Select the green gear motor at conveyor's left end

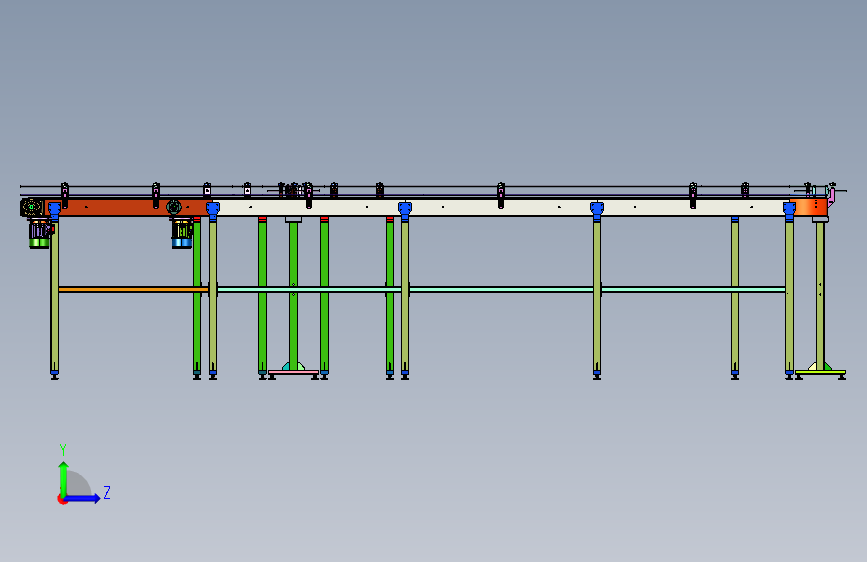click(x=39, y=233)
